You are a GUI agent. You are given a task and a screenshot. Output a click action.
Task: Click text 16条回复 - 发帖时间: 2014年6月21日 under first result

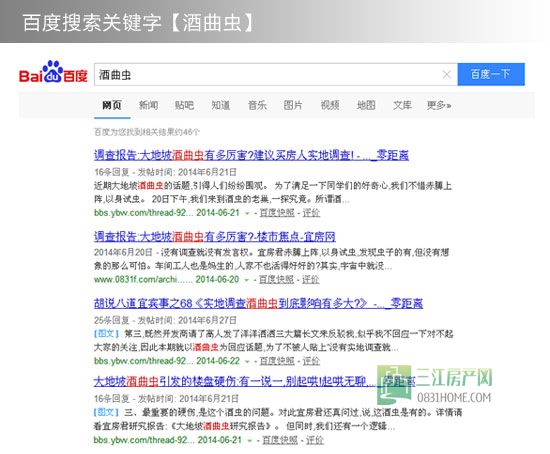[165, 172]
